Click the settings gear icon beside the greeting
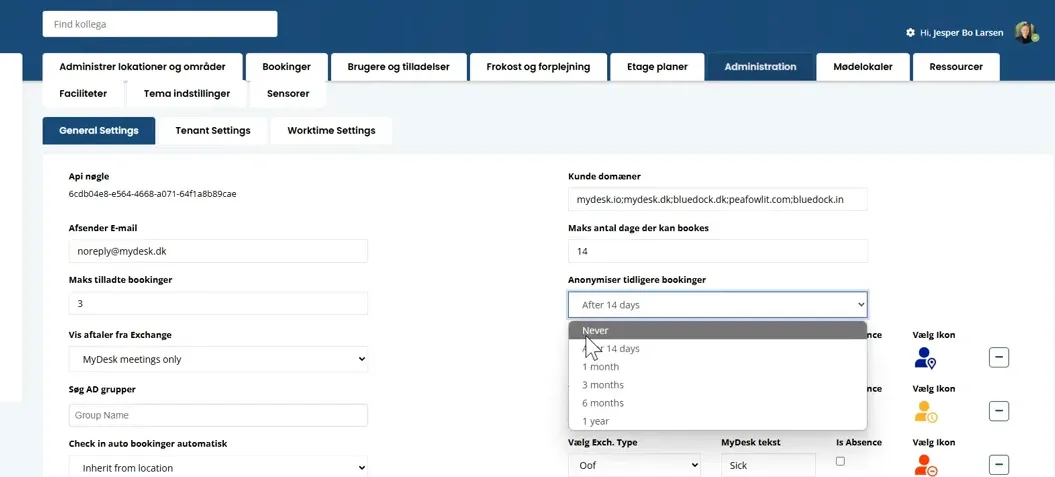This screenshot has height=477, width=1055. (910, 32)
